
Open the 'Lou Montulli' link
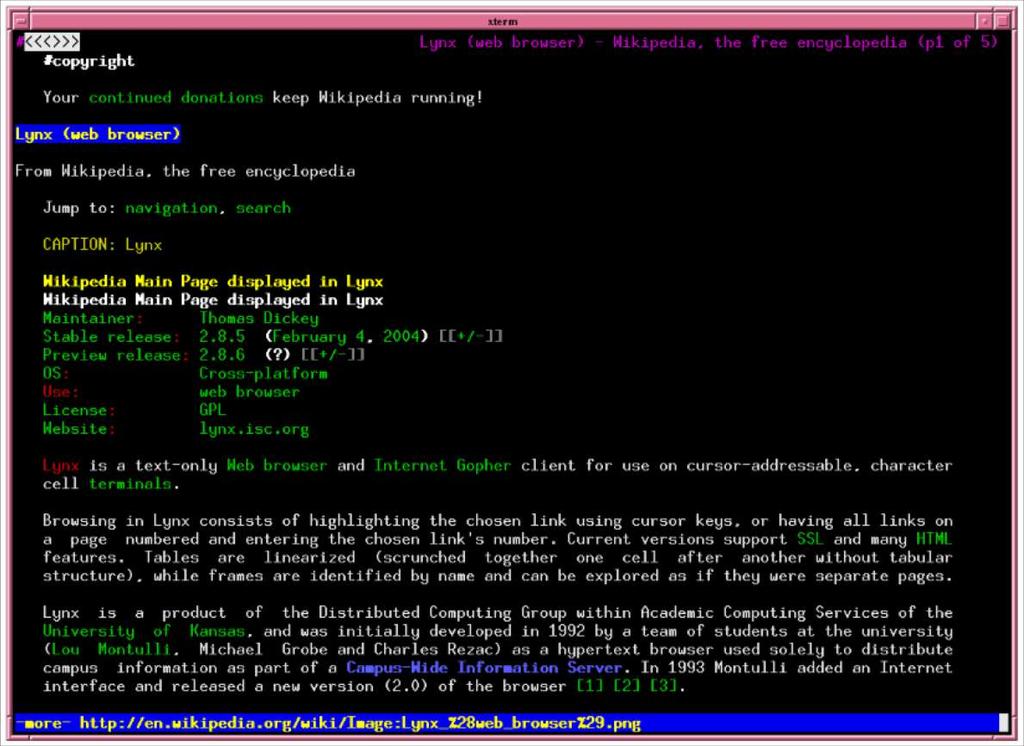112,650
